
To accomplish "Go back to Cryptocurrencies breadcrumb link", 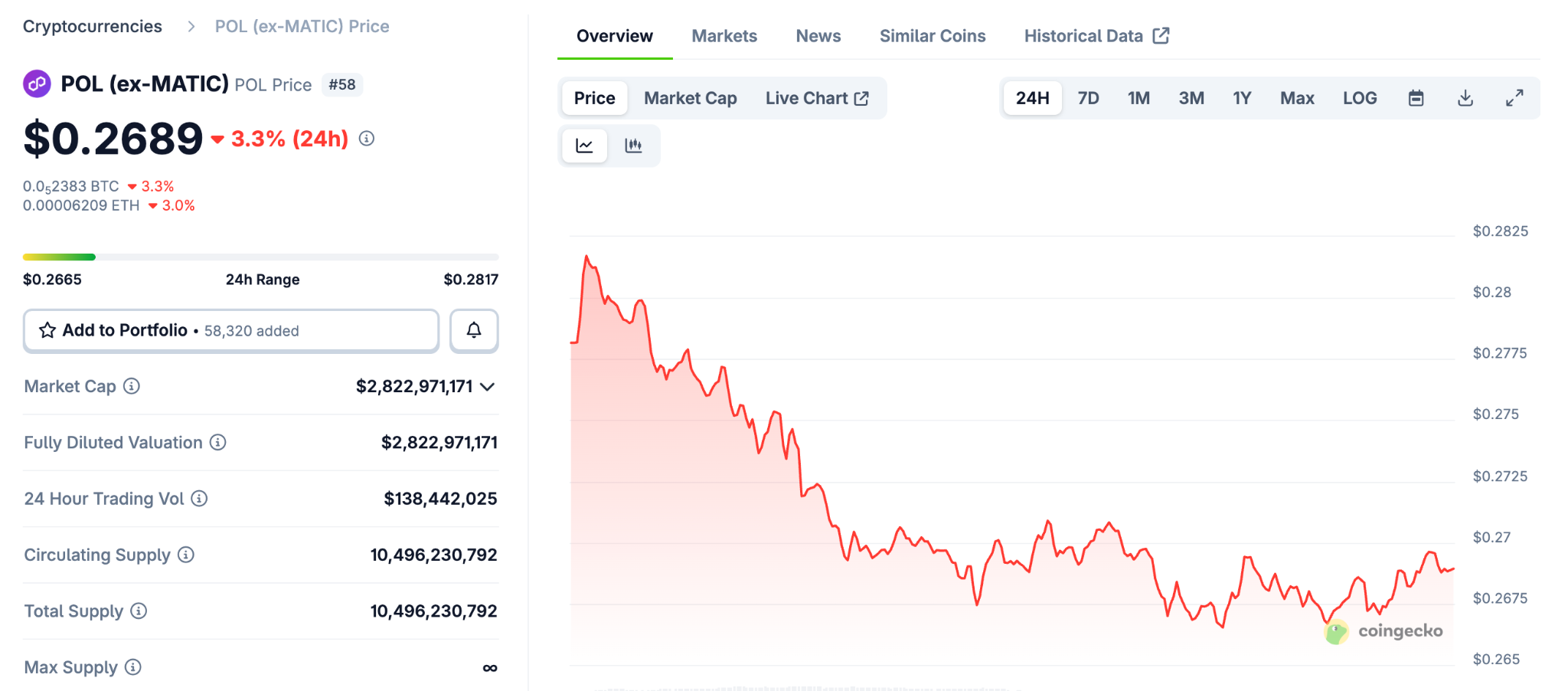I will [x=92, y=25].
